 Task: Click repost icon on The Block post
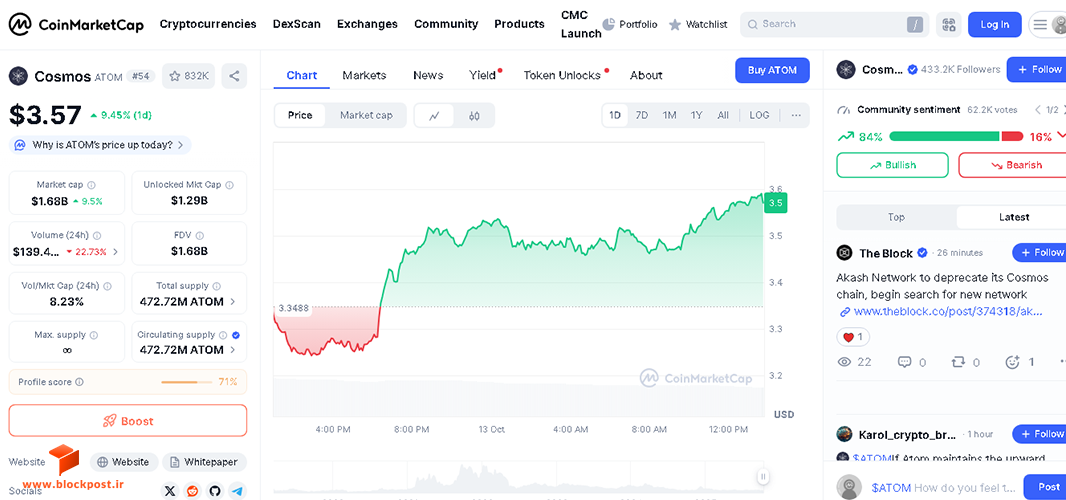click(x=958, y=362)
